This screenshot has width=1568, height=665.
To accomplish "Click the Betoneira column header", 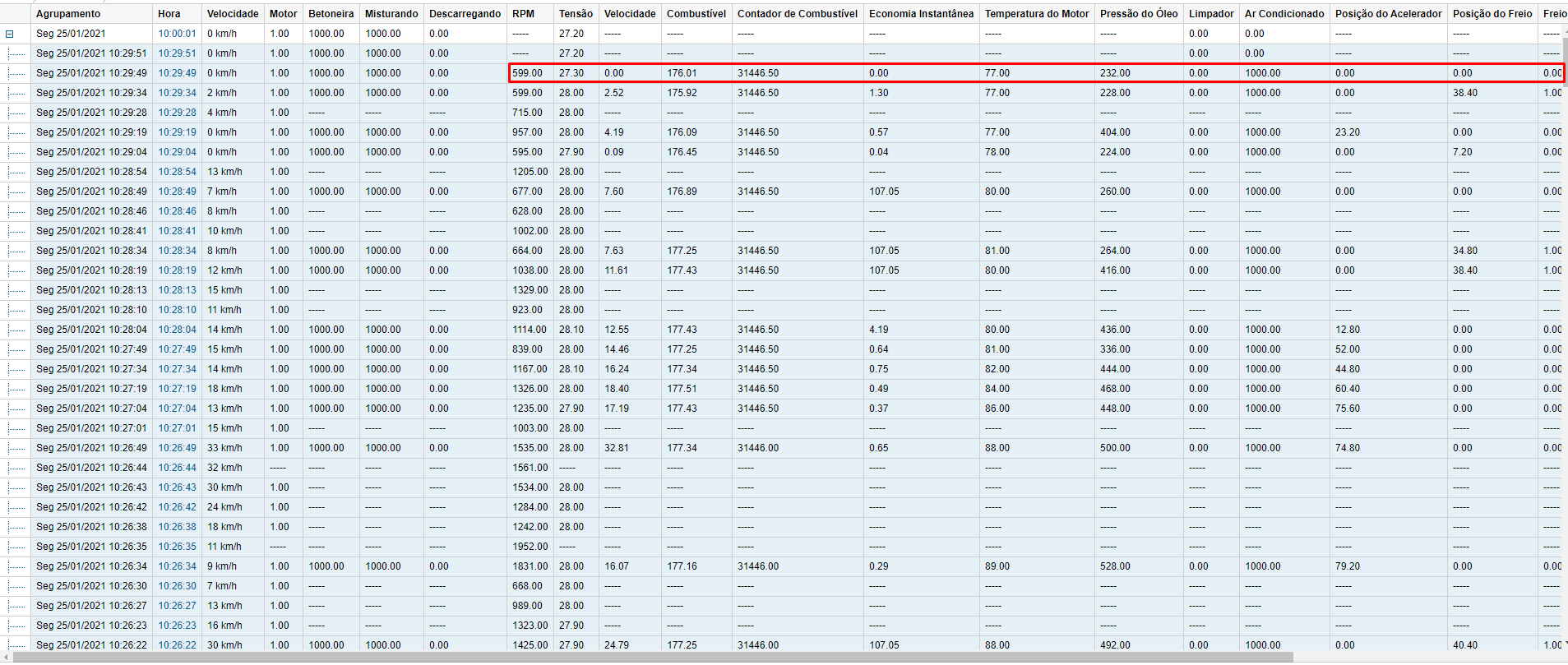I will (331, 14).
